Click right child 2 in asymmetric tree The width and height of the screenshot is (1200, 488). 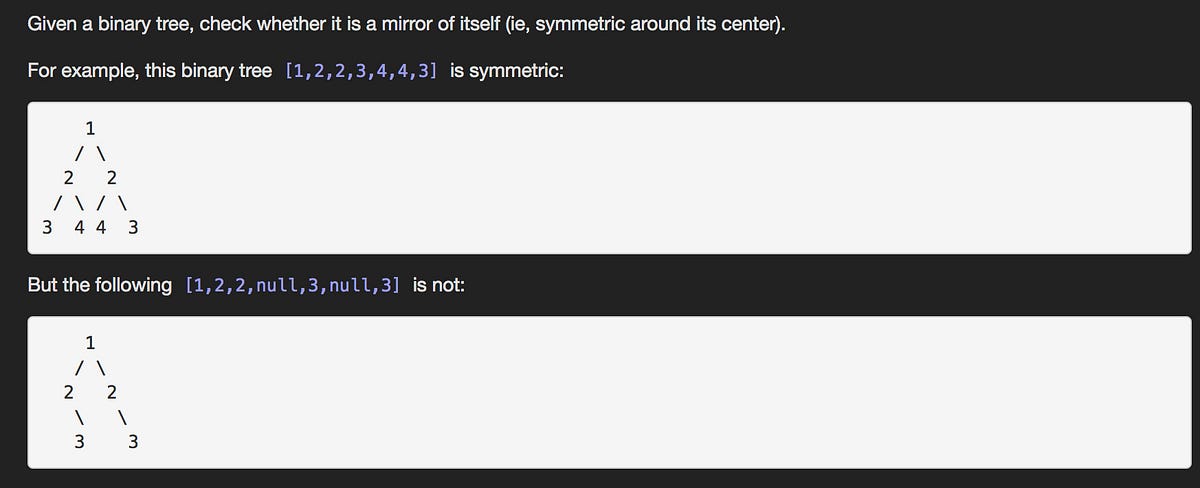click(111, 390)
